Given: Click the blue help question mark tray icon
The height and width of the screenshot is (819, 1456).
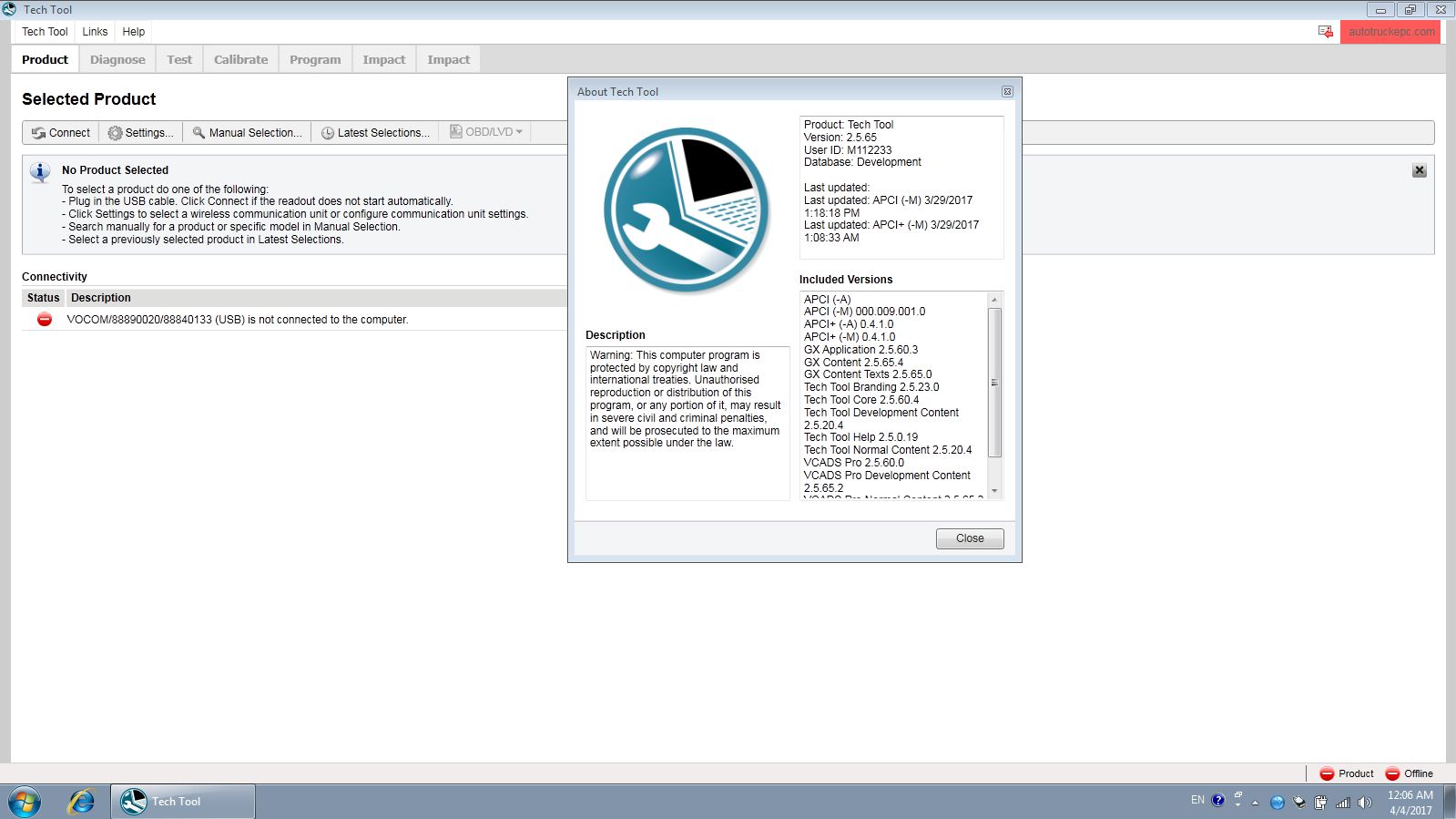Looking at the screenshot, I should click(x=1218, y=801).
